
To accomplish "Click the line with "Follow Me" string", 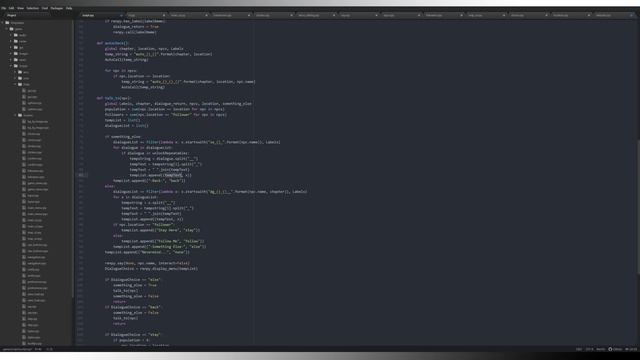I will pyautogui.click(x=163, y=241).
